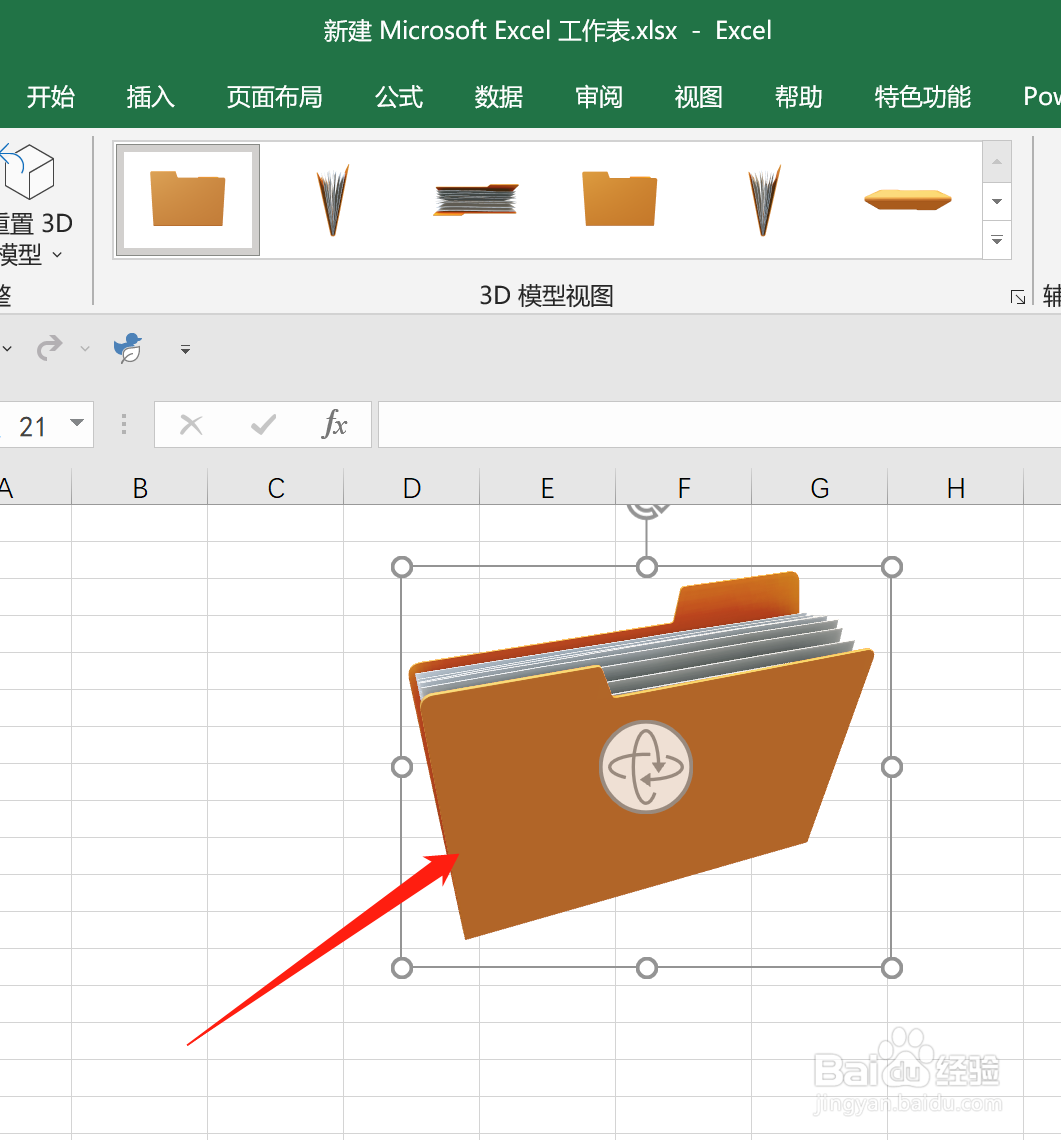Select the front-facing folder 3D view thumbnail
Screen dimensions: 1061x1140
[188, 200]
